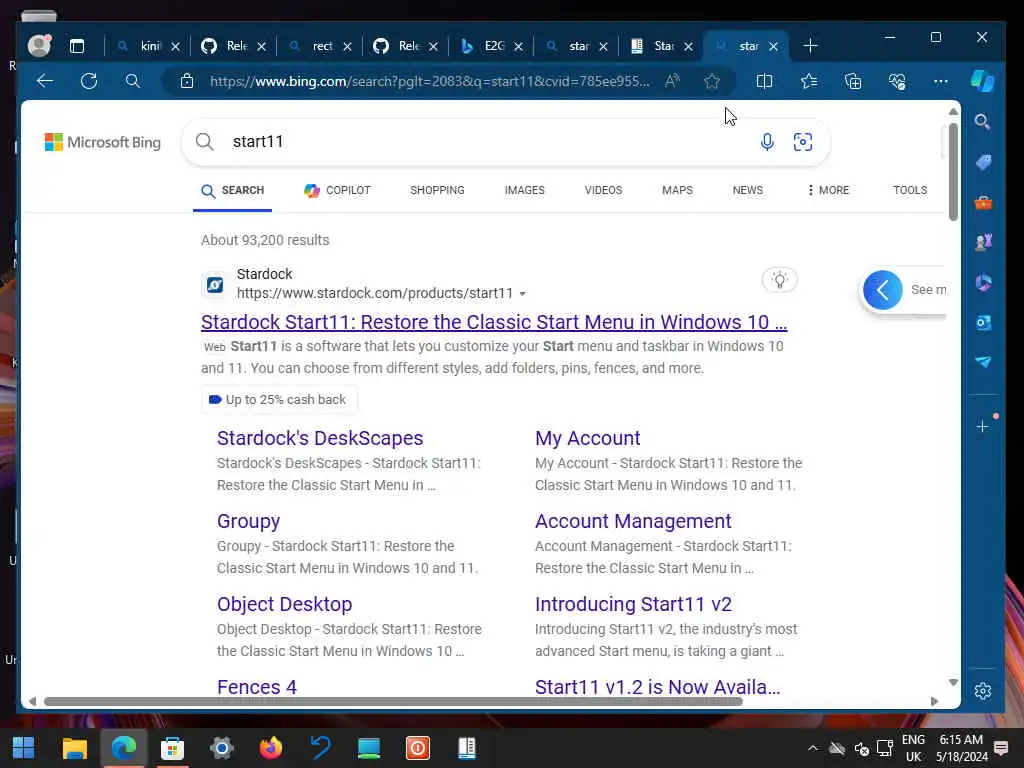This screenshot has width=1024, height=768.
Task: Open Microsoft Store from taskbar
Action: point(172,748)
